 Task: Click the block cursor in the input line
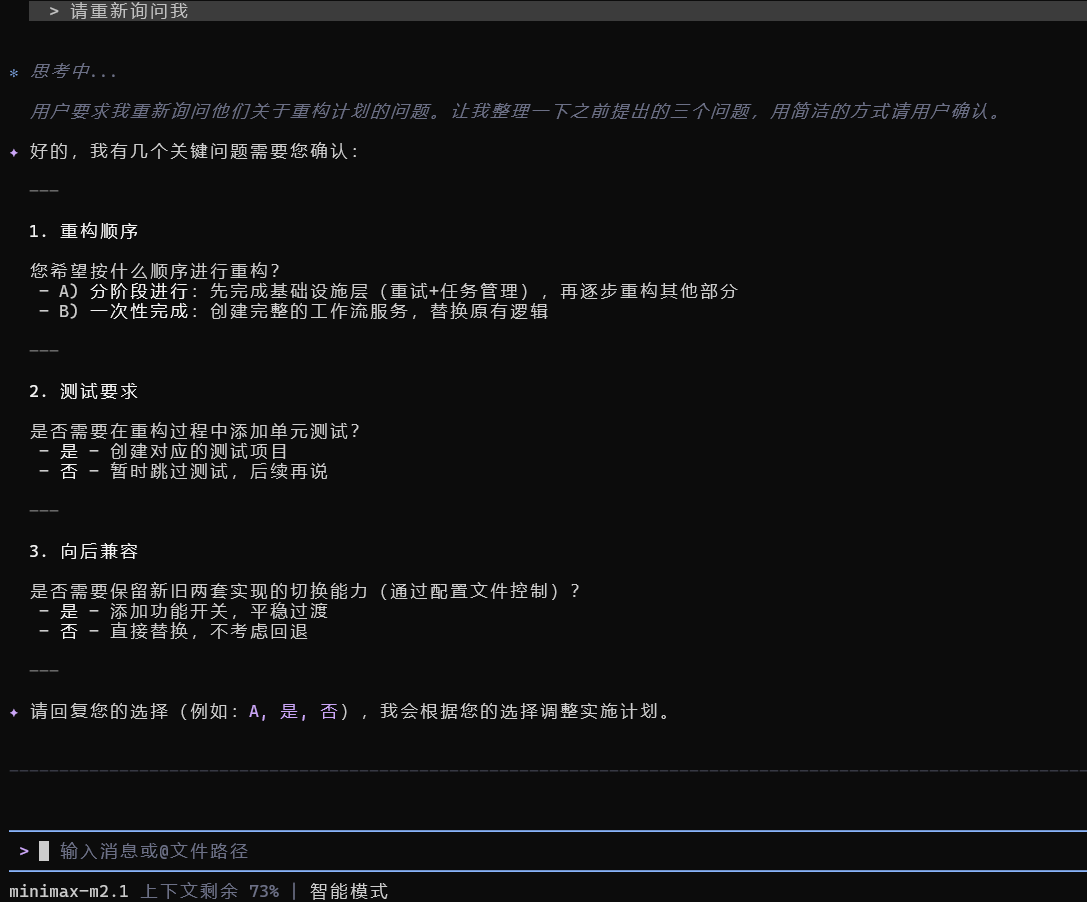[x=44, y=851]
